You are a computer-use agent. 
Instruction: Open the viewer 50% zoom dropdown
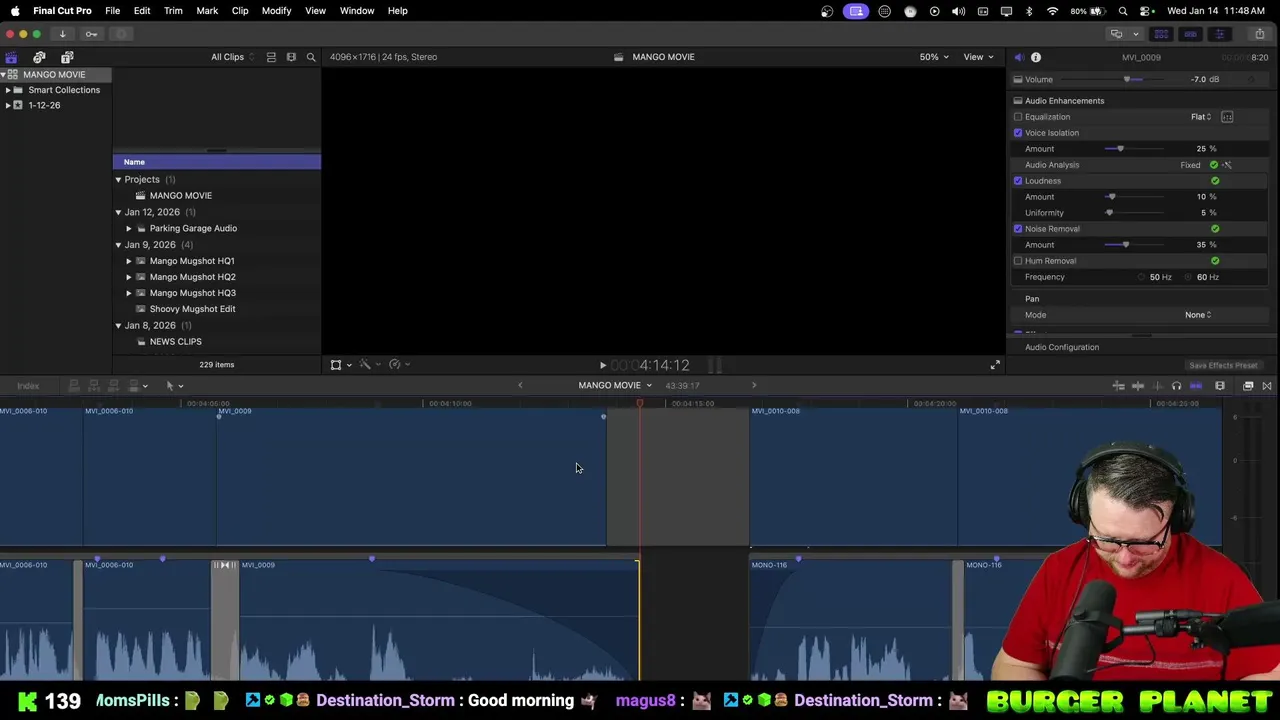(934, 57)
